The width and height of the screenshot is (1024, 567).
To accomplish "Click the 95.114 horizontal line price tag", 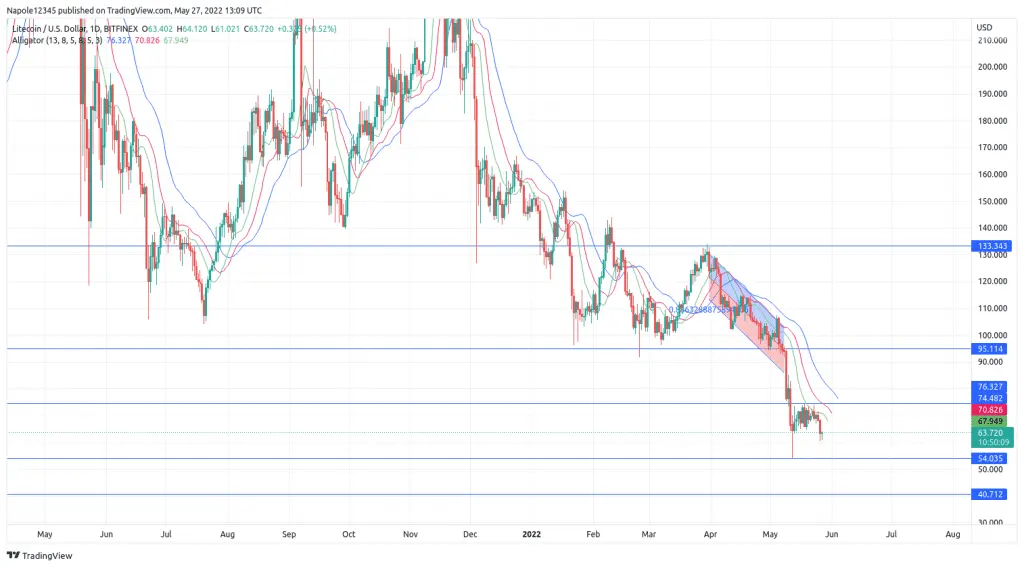I will [x=990, y=349].
